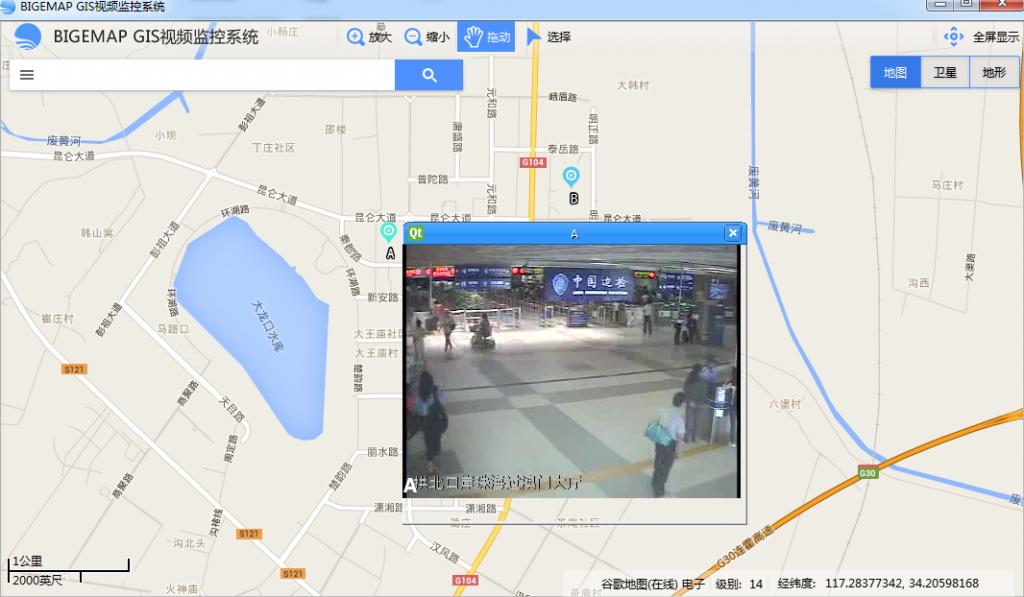Click the 1公里 scale bar
The height and width of the screenshot is (597, 1024).
point(68,565)
